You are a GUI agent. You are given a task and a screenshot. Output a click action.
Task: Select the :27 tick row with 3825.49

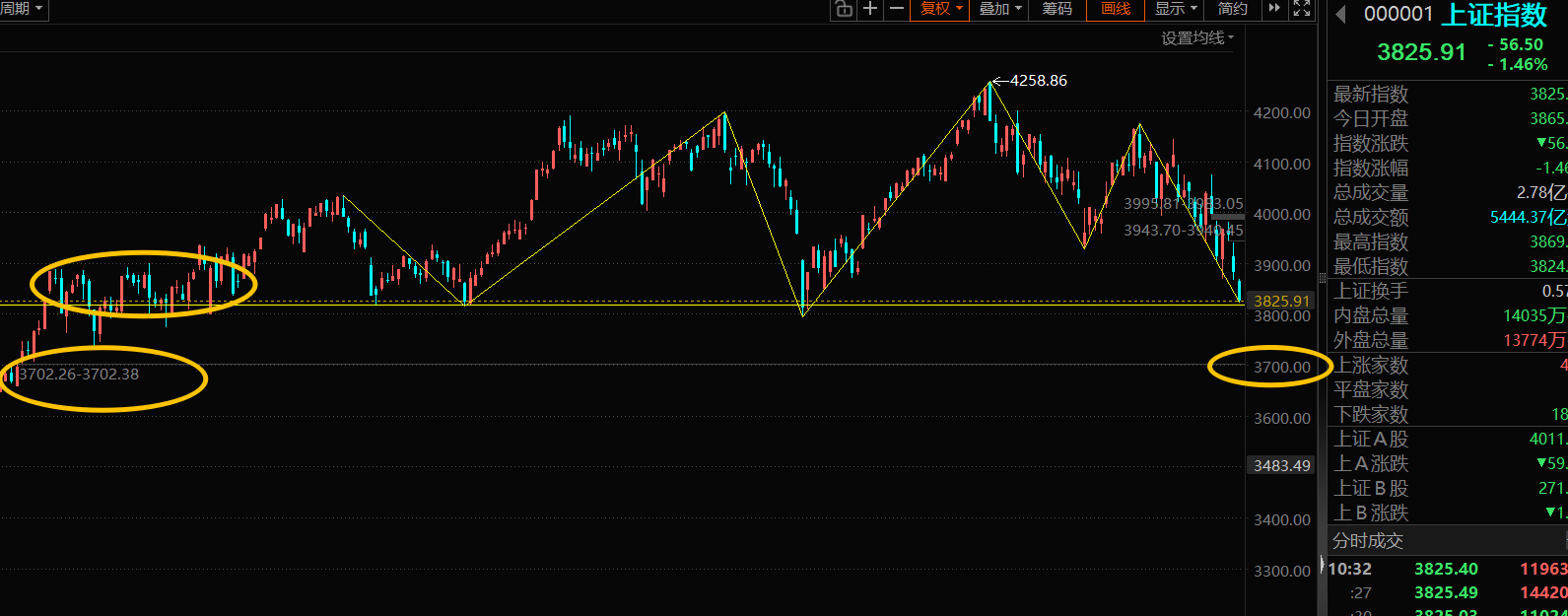[1448, 592]
